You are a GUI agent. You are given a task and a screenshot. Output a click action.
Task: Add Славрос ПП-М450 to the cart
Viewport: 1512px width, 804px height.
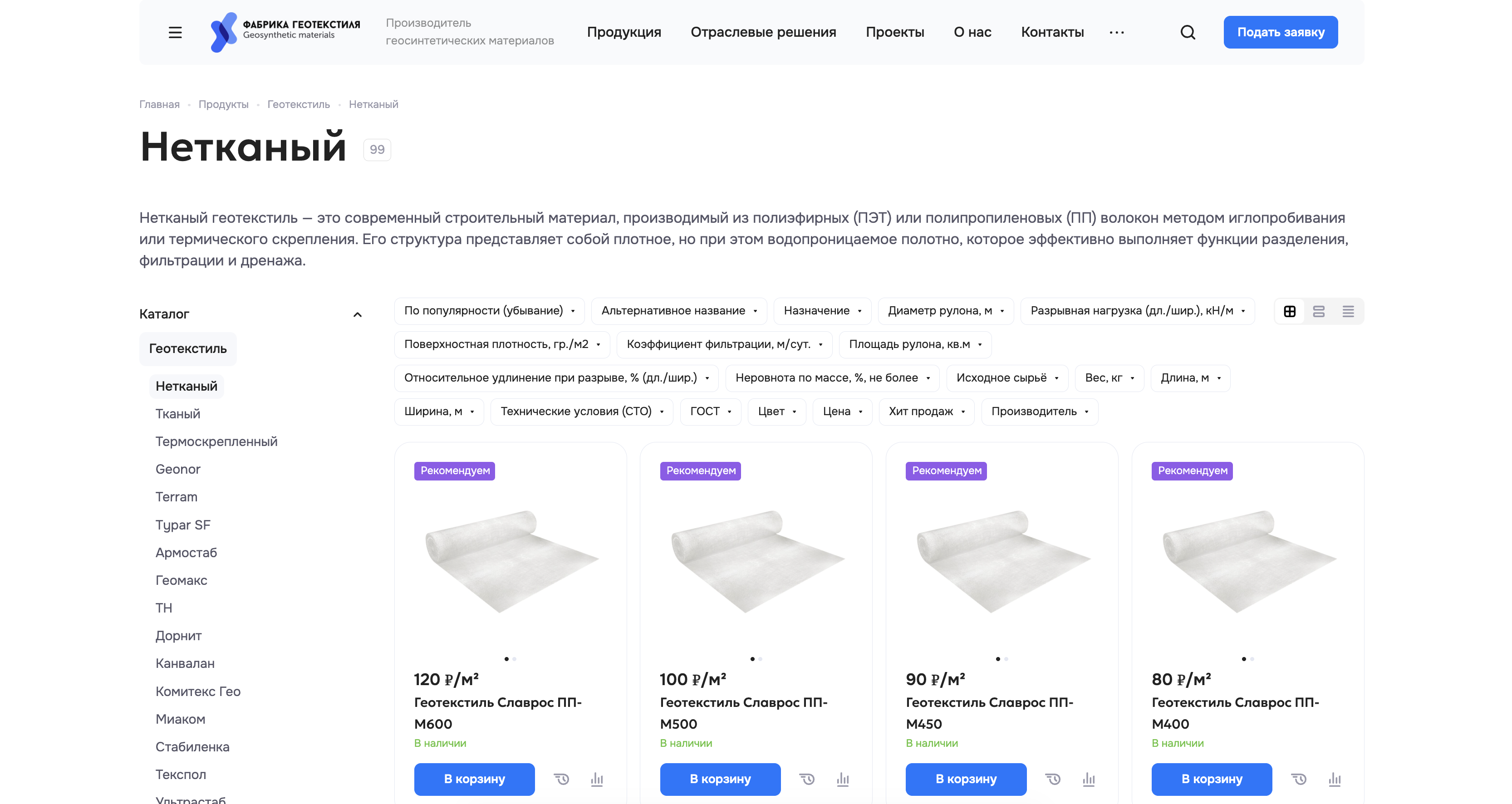[x=966, y=779]
